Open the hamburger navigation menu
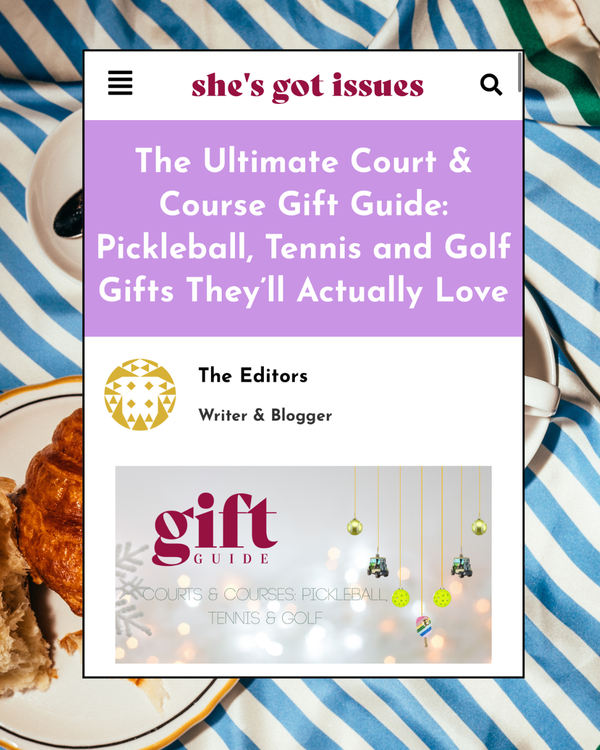This screenshot has height=750, width=600. (x=120, y=83)
